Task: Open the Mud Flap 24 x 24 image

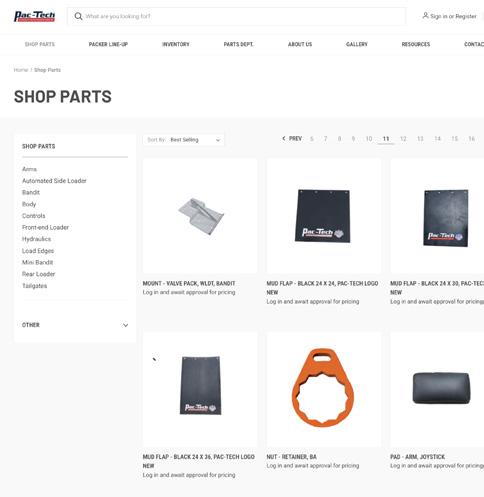Action: coord(324,216)
